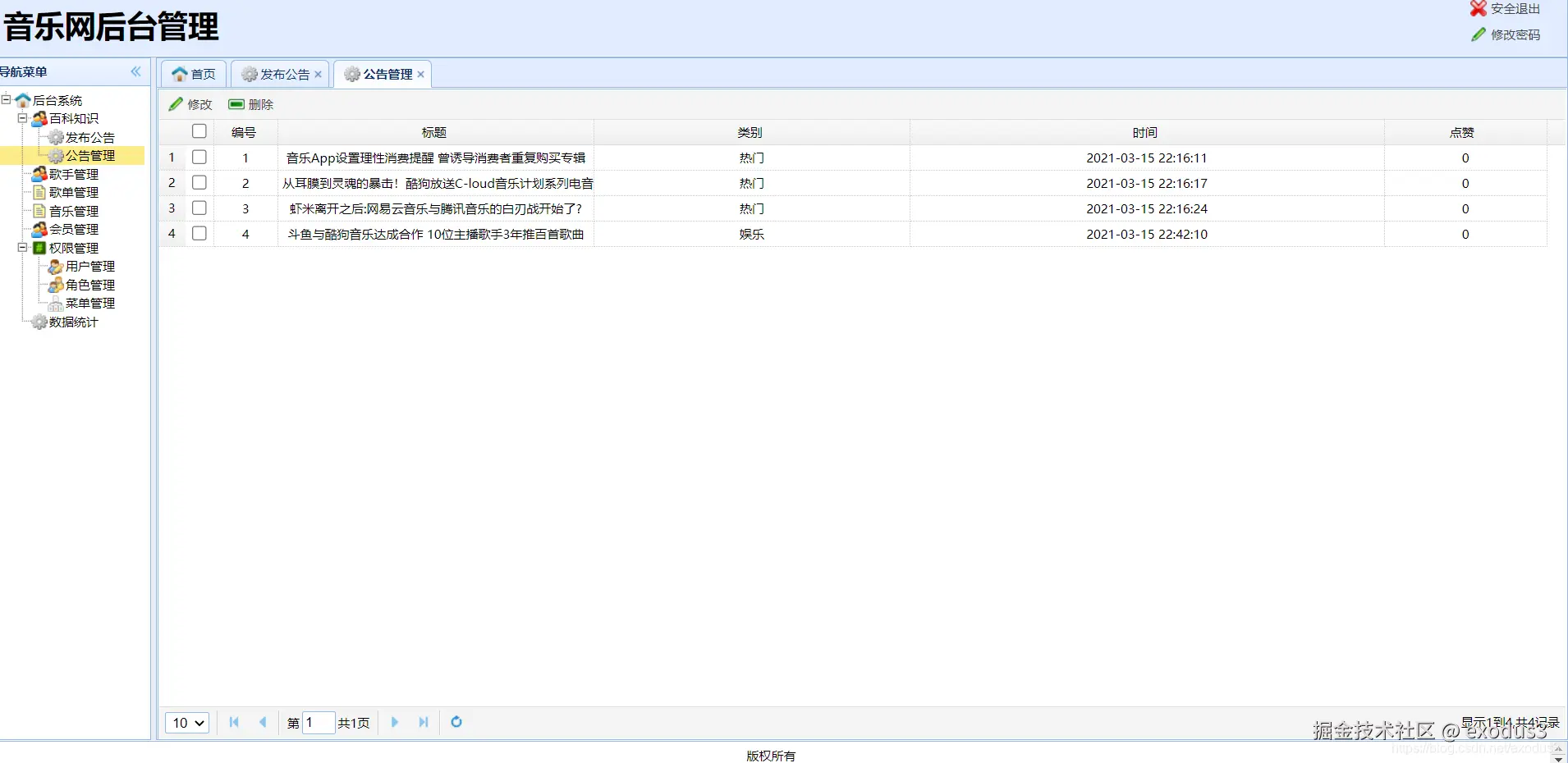Toggle the select-all checkbox in table header
Image resolution: width=1568 pixels, height=763 pixels.
coord(199,131)
